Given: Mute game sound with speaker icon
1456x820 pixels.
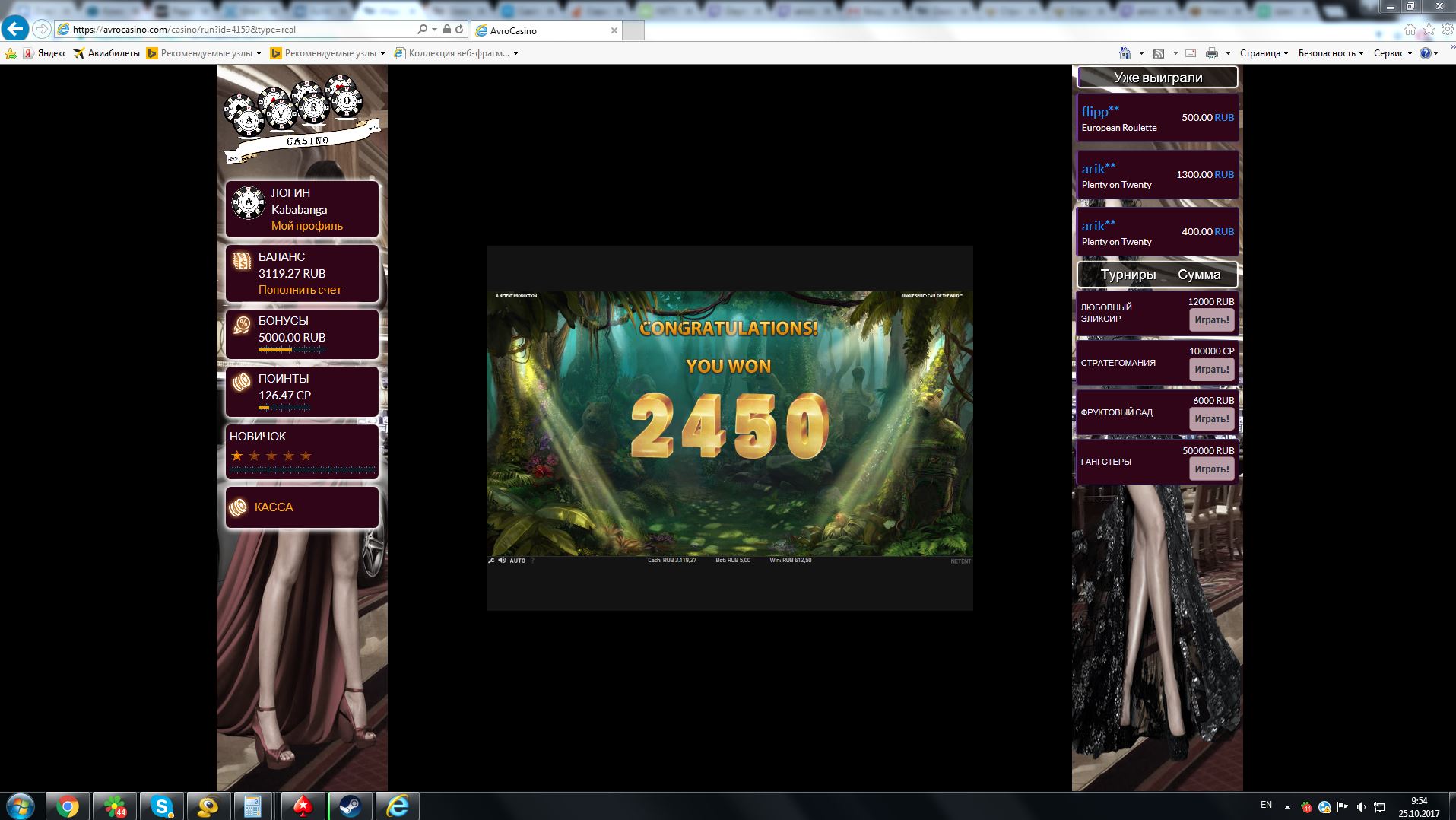Looking at the screenshot, I should point(502,561).
